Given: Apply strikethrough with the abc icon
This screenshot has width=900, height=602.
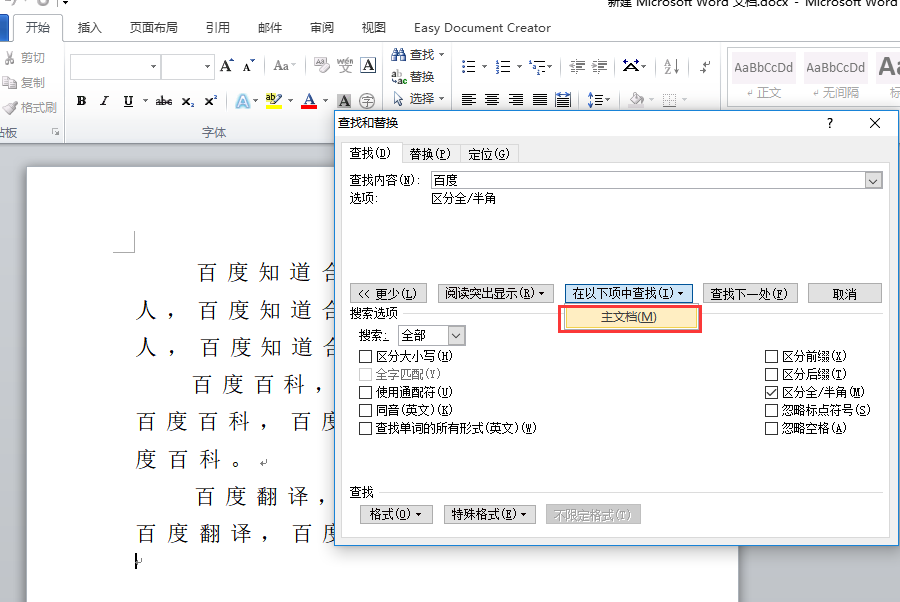Looking at the screenshot, I should [x=164, y=101].
